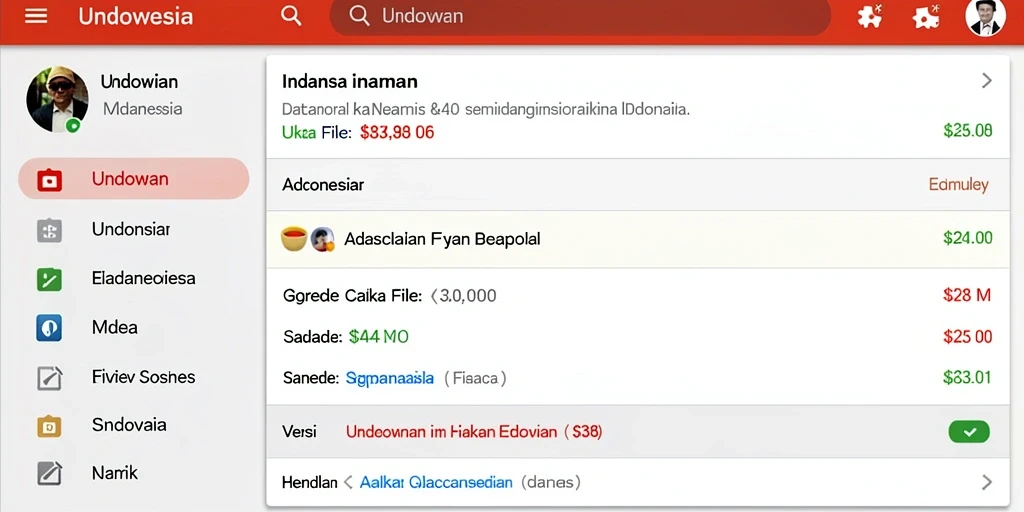Viewport: 1024px width, 512px height.
Task: Click the red Undowan sidebar icon
Action: pyautogui.click(x=50, y=180)
